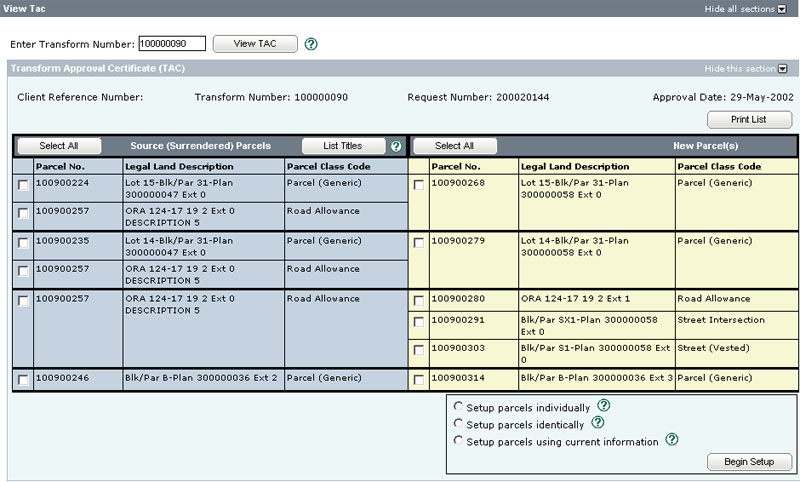This screenshot has width=800, height=482.
Task: Click Blk/Par SX1-Plan 300000058 description
Action: tap(589, 326)
